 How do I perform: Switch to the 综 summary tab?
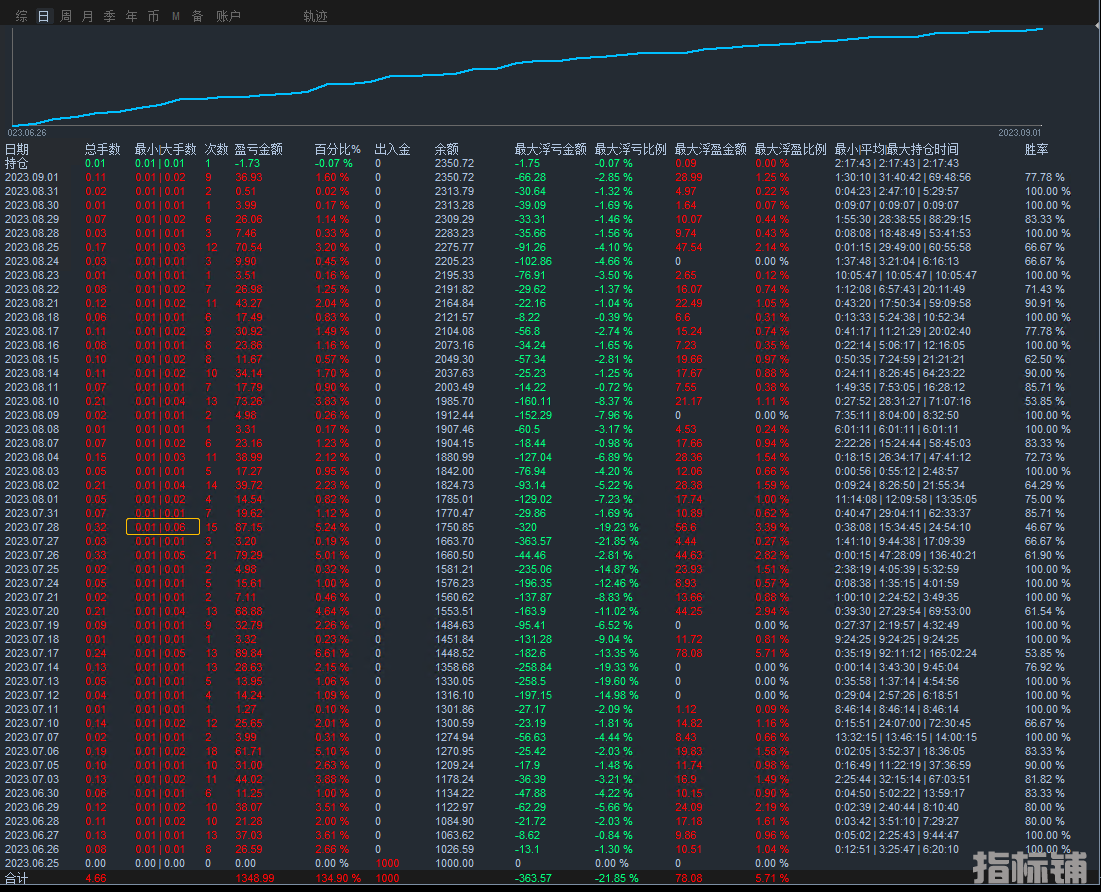click(x=21, y=16)
